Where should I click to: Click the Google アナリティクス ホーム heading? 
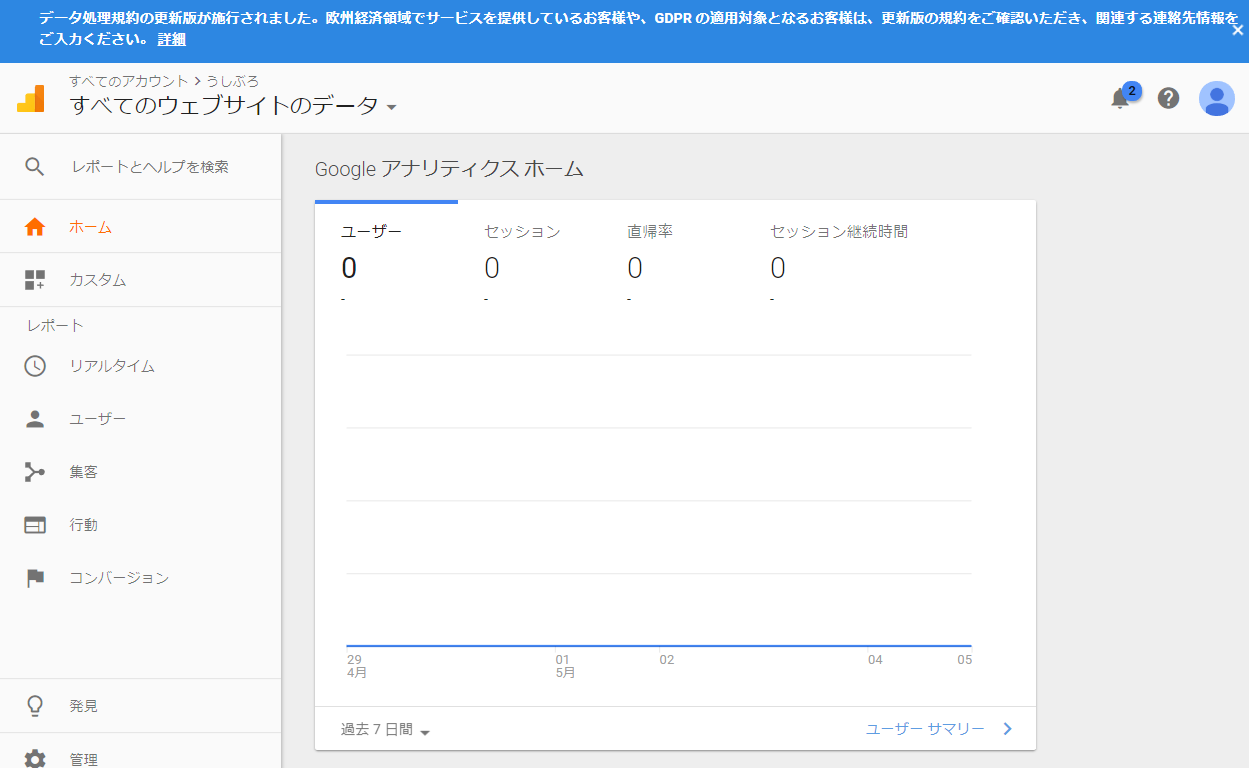coord(449,169)
